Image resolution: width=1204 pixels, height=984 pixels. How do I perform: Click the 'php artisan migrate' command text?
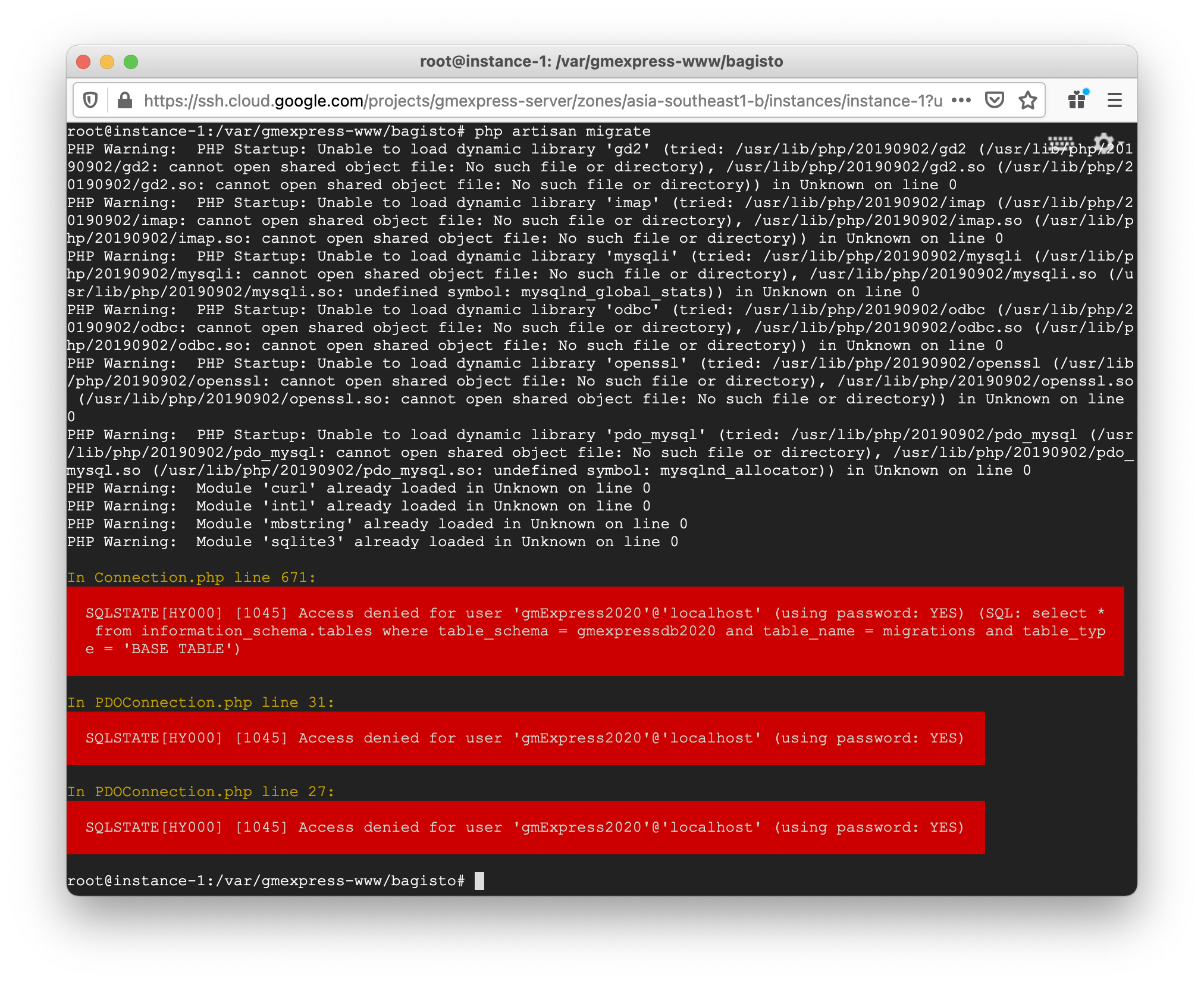[562, 131]
